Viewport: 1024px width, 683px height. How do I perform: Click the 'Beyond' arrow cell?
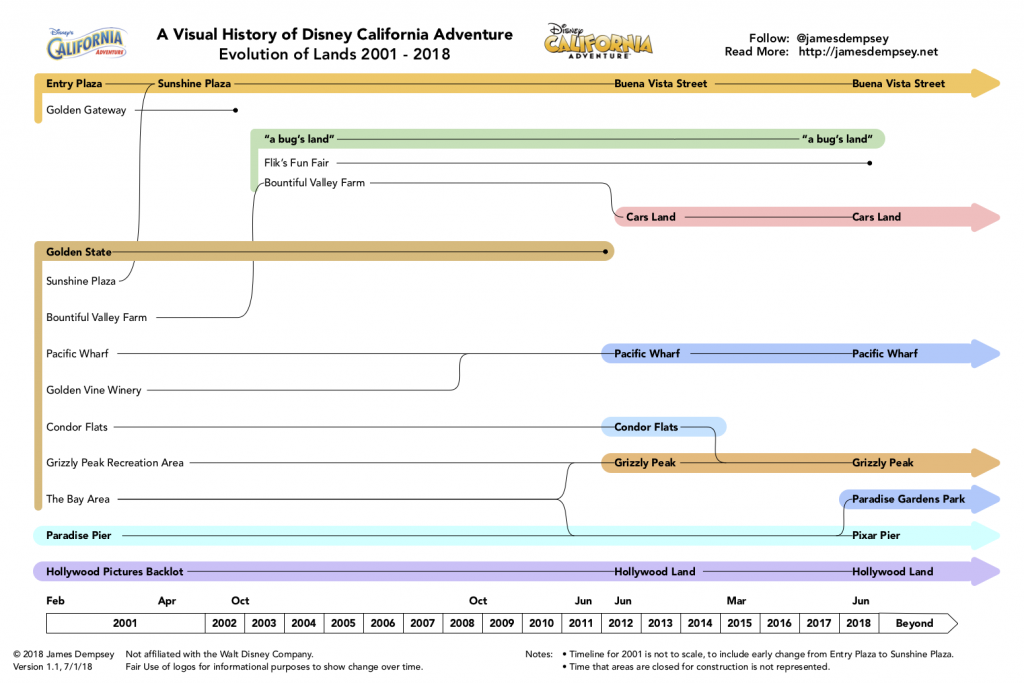click(x=918, y=623)
